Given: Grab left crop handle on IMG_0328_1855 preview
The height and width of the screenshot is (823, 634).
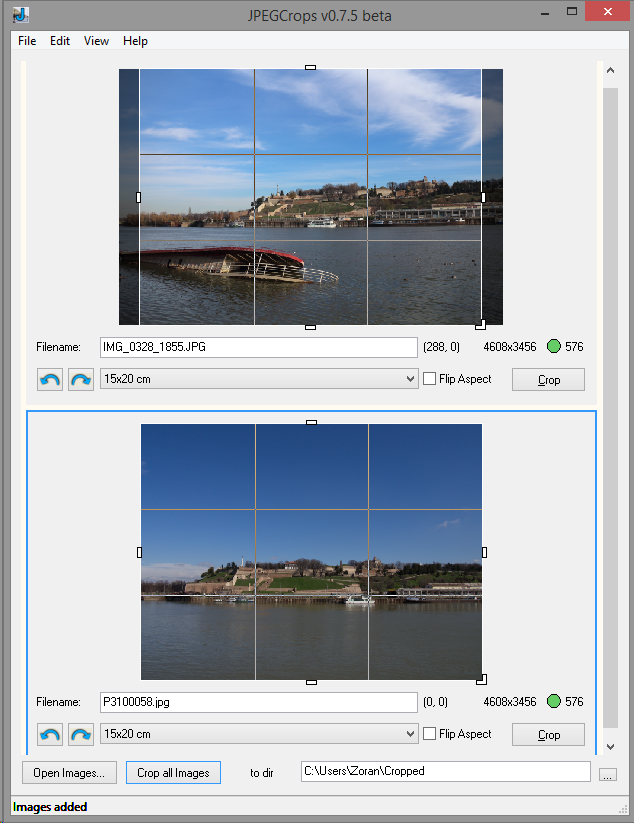Looking at the screenshot, I should 139,197.
